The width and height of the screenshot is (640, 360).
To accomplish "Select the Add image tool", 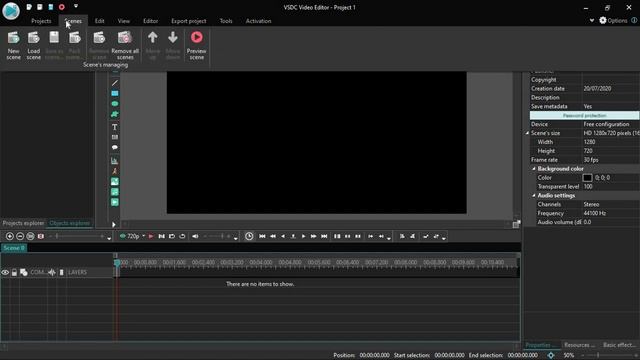I will click(x=115, y=182).
